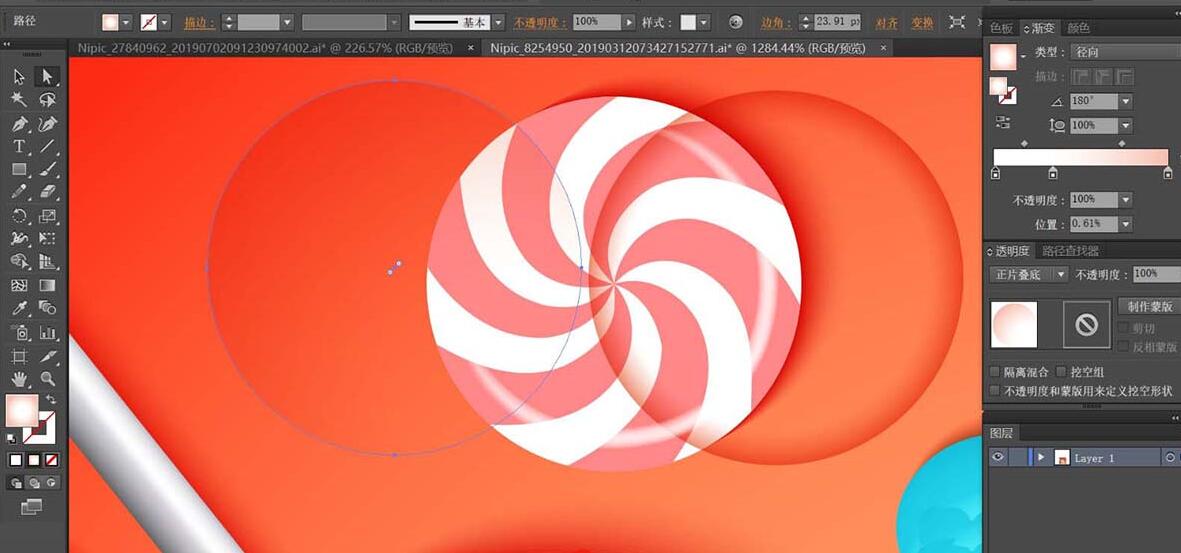Select the Magic Wand tool

[19, 99]
